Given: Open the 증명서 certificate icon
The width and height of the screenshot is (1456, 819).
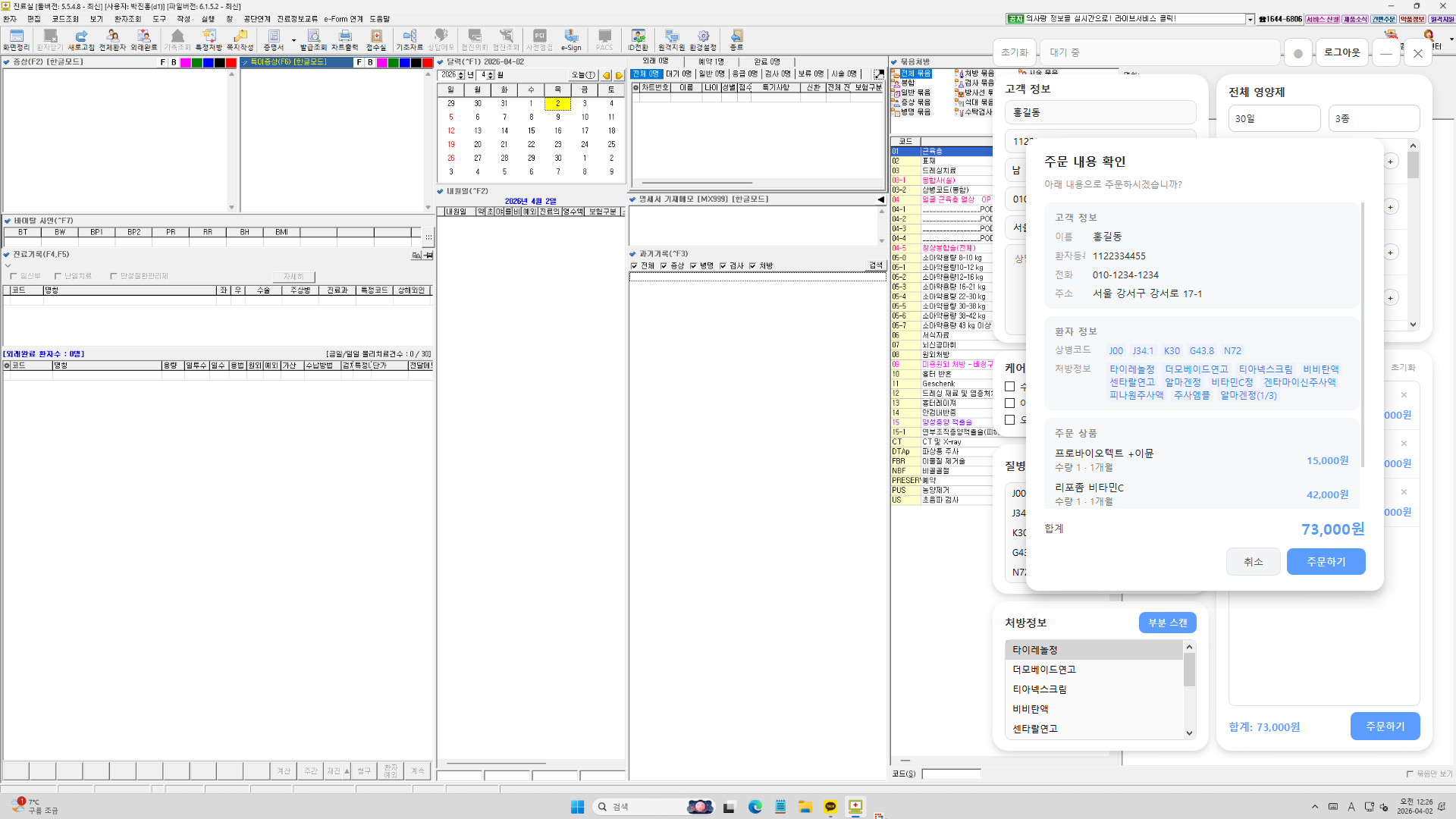Looking at the screenshot, I should point(273,40).
